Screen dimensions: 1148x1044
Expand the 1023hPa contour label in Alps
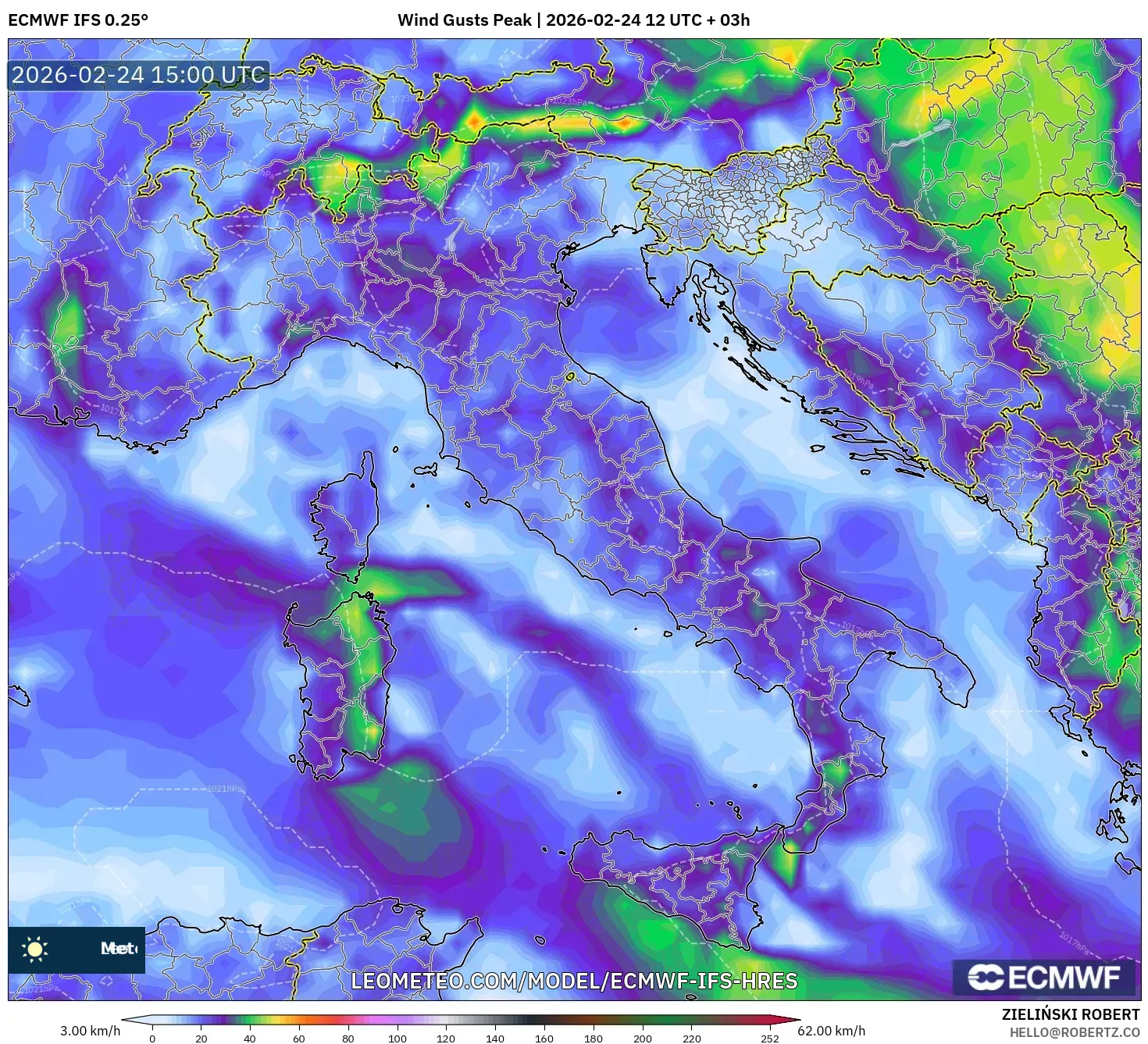(568, 102)
